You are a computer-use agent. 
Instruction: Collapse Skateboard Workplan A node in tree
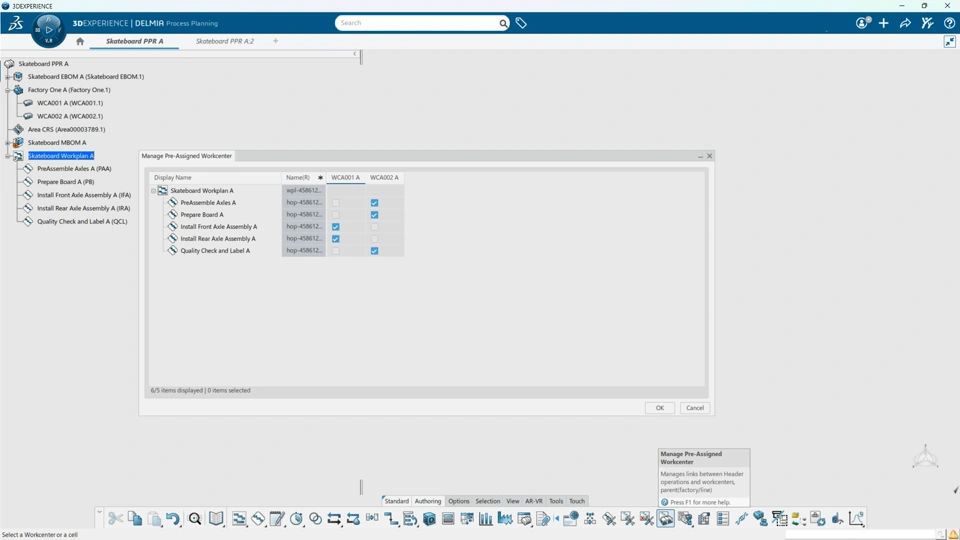click(7, 156)
